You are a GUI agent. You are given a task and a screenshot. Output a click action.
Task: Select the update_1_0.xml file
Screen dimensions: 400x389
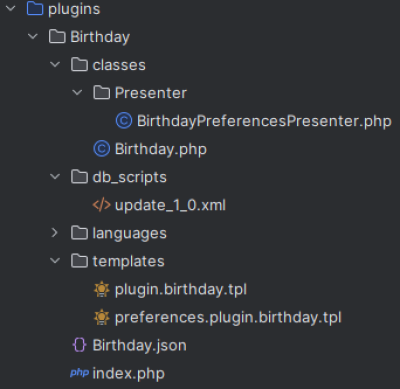170,205
